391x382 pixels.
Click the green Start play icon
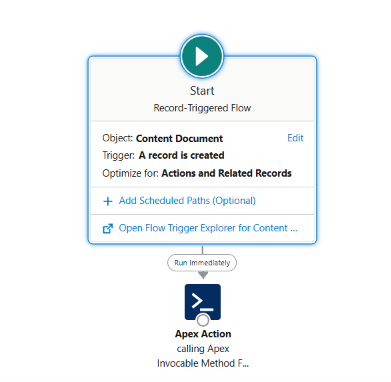[x=202, y=56]
